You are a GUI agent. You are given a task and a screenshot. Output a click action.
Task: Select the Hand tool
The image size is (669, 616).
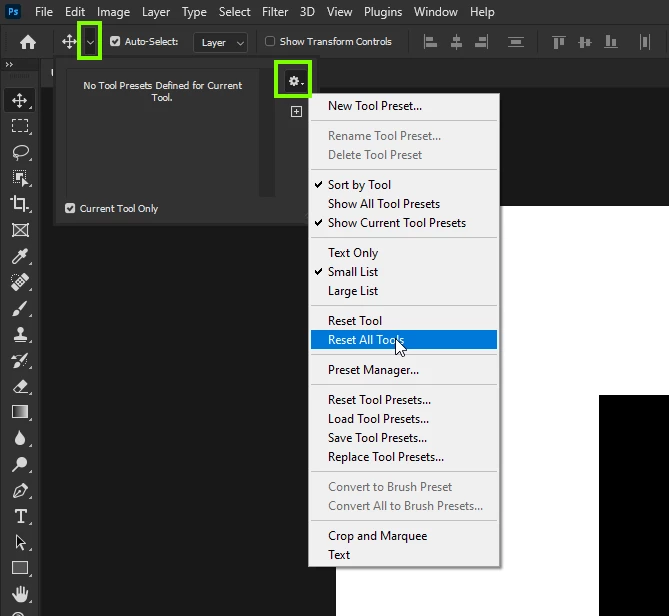[20, 594]
